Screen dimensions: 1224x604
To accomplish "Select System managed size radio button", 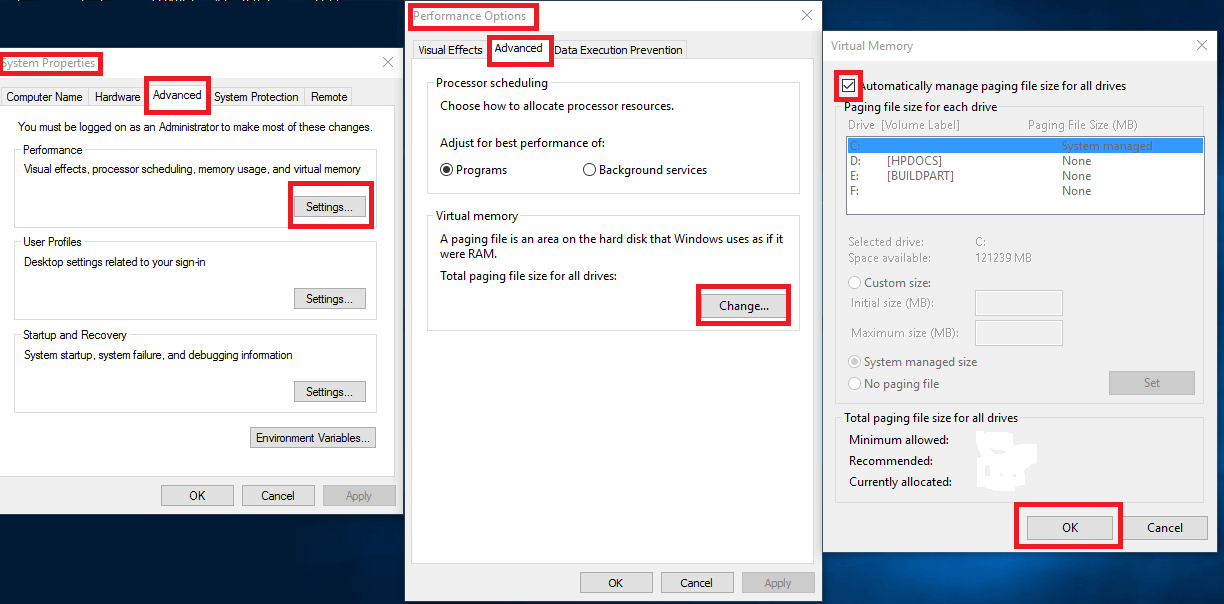I will (x=913, y=362).
